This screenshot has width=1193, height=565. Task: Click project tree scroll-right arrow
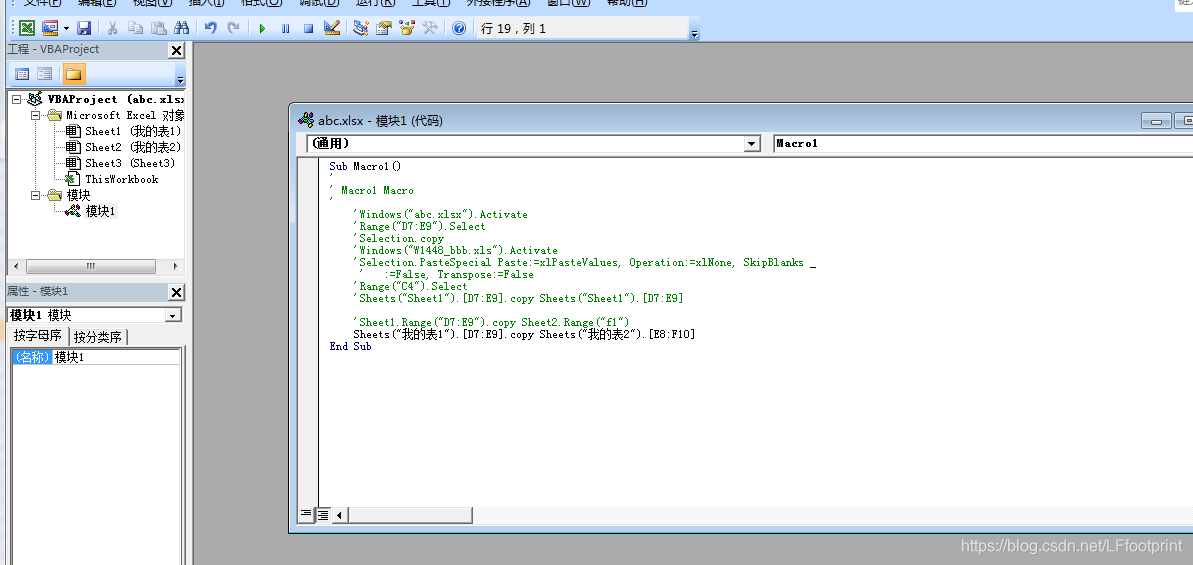click(176, 267)
